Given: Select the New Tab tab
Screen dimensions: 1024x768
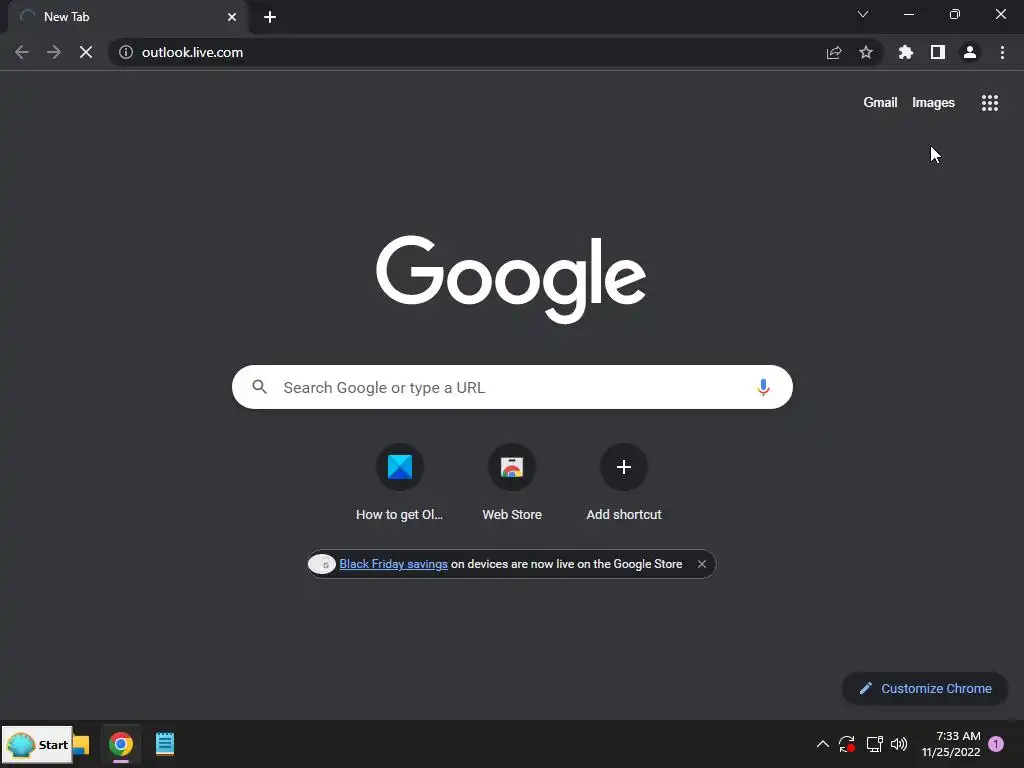Looking at the screenshot, I should click(x=127, y=17).
